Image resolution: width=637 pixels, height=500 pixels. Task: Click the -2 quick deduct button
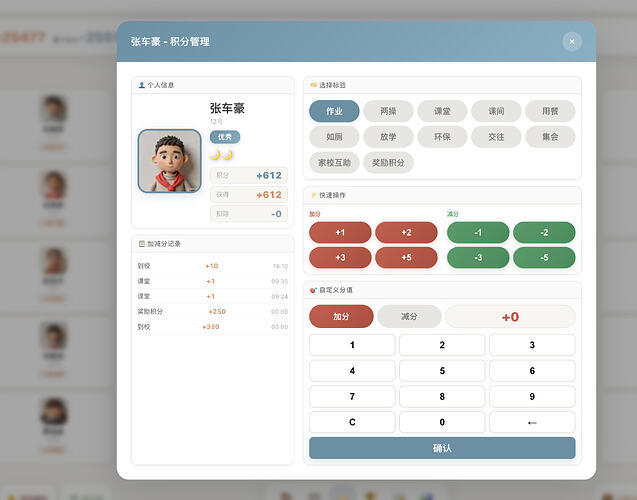[544, 232]
